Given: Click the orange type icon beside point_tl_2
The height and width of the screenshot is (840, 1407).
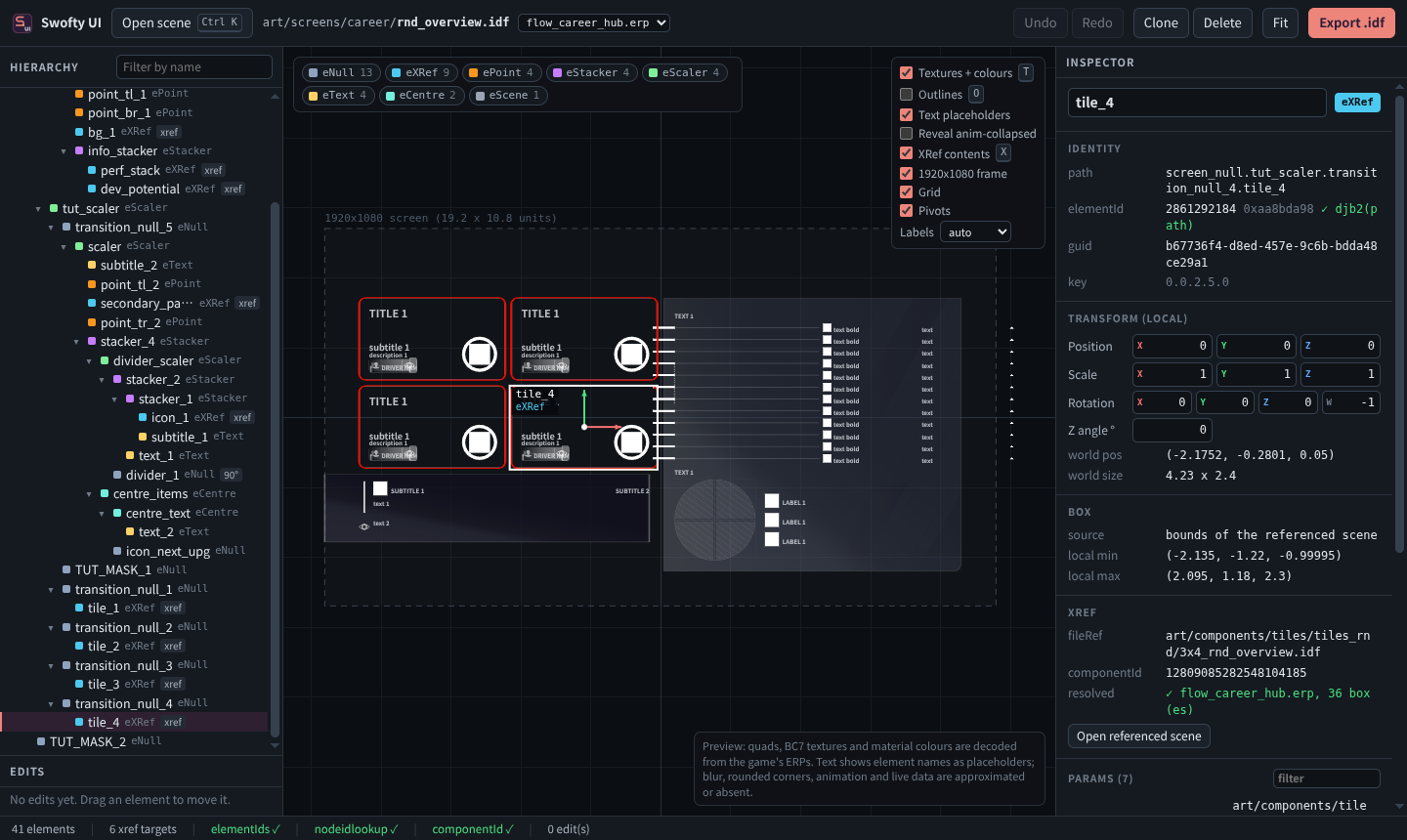Looking at the screenshot, I should [92, 284].
